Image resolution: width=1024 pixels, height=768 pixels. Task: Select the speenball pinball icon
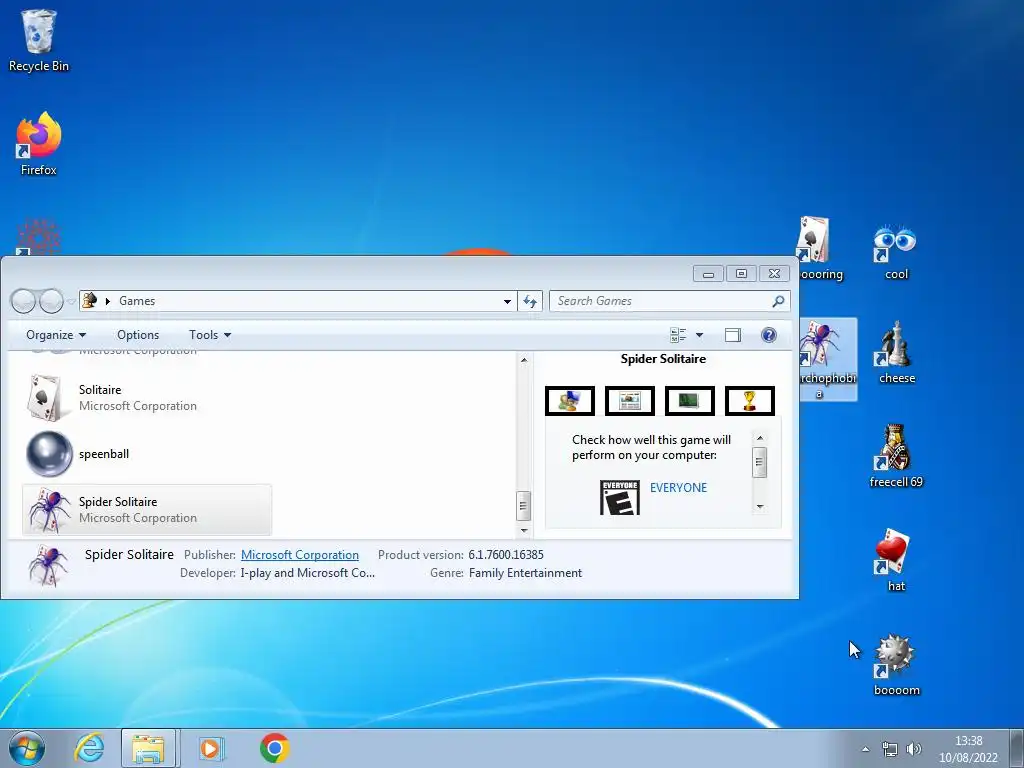pos(49,454)
